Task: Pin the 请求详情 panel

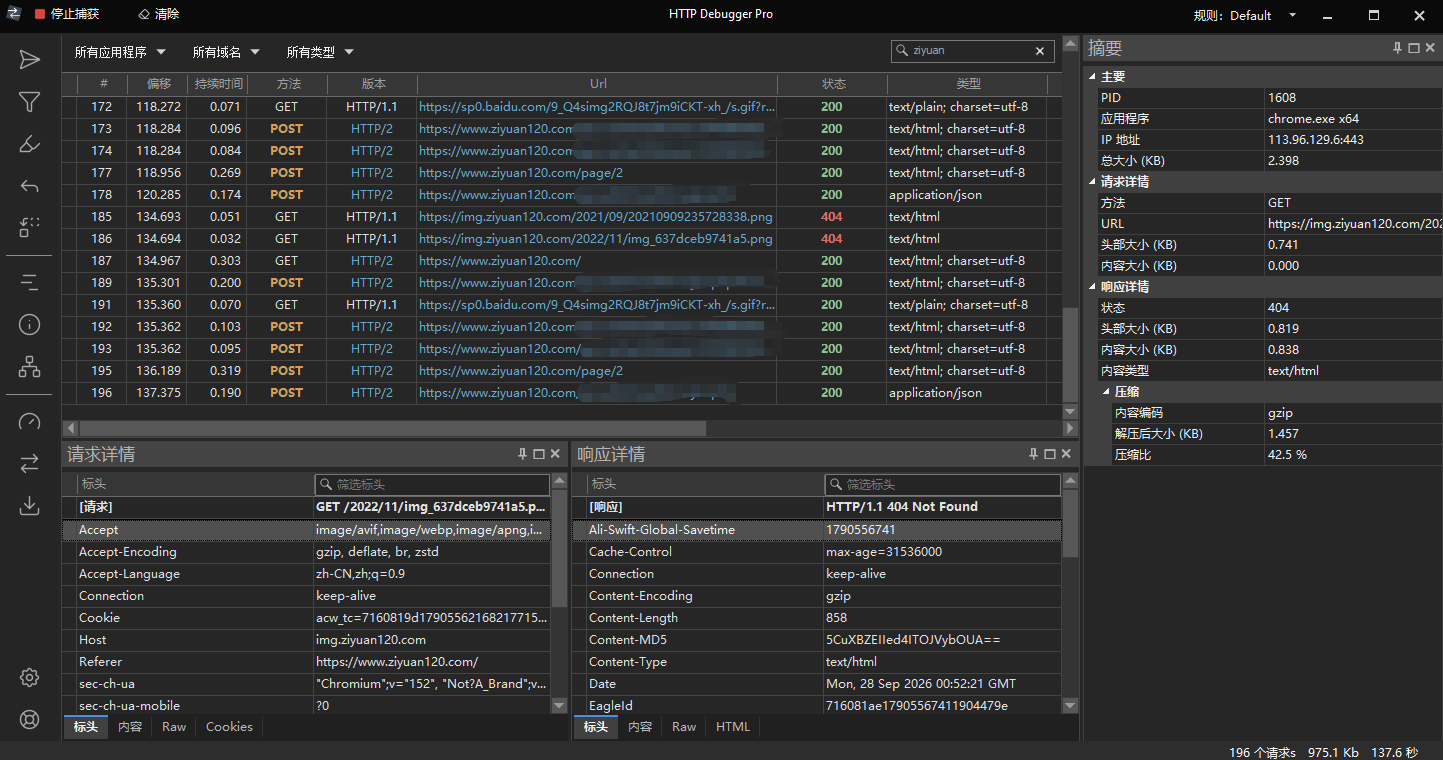Action: (522, 454)
